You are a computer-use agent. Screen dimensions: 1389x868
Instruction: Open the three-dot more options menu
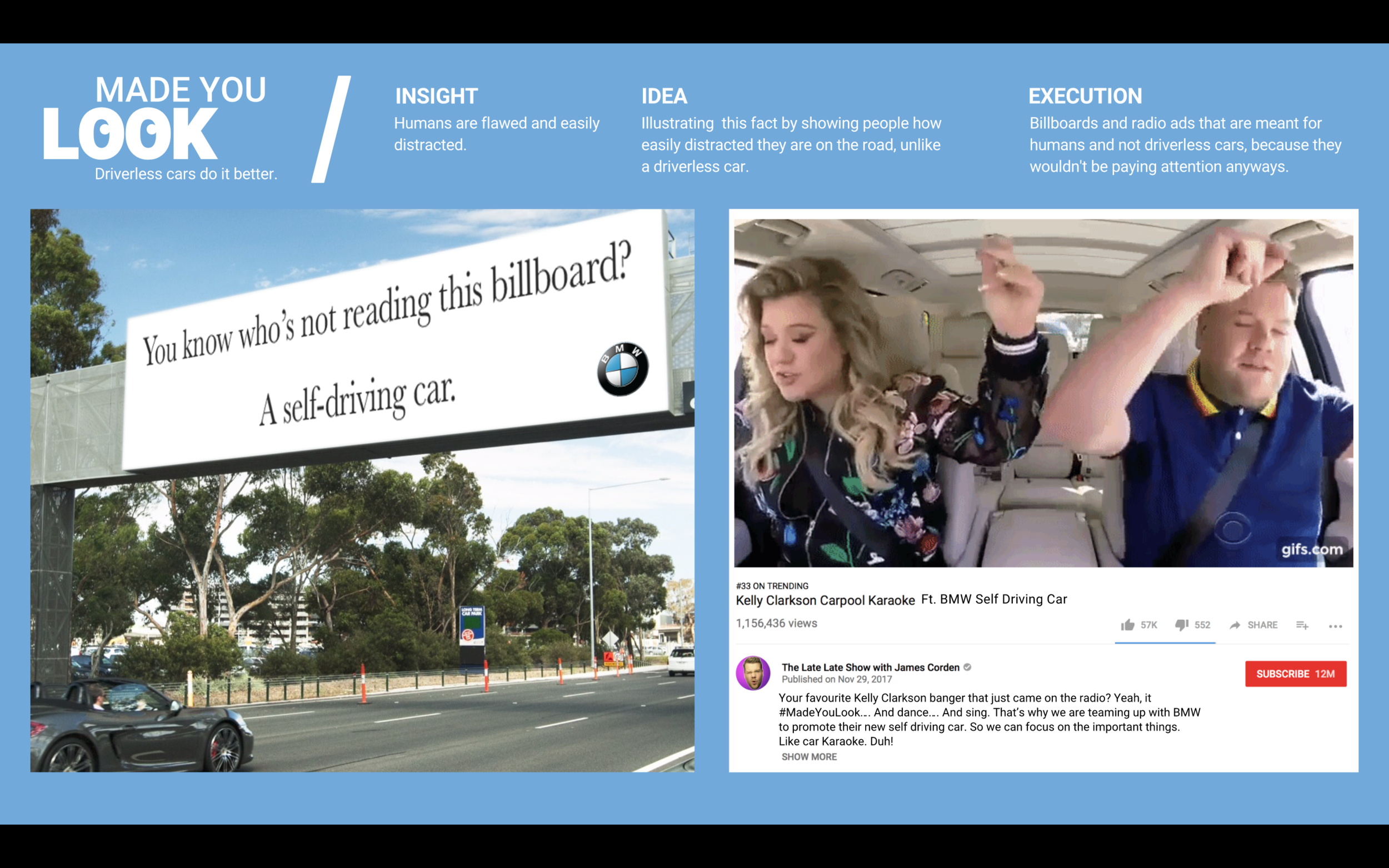tap(1335, 626)
